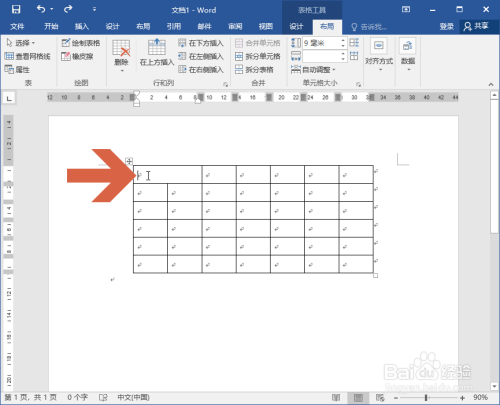The image size is (500, 405).
Task: Click the zoom slider handle
Action: point(426,398)
